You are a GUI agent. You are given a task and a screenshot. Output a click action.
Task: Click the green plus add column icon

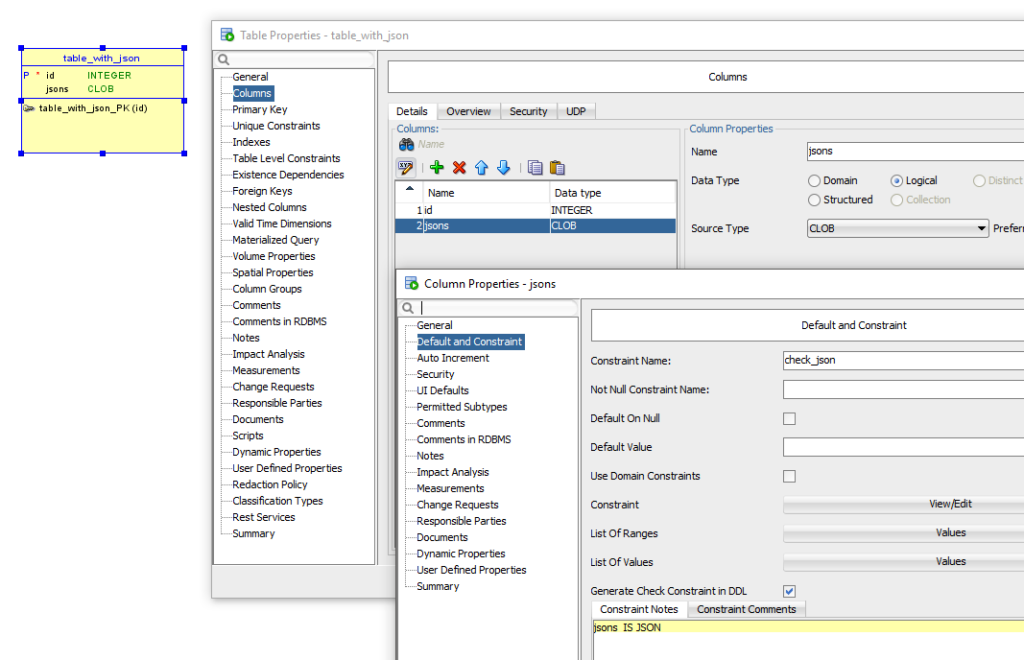point(437,168)
